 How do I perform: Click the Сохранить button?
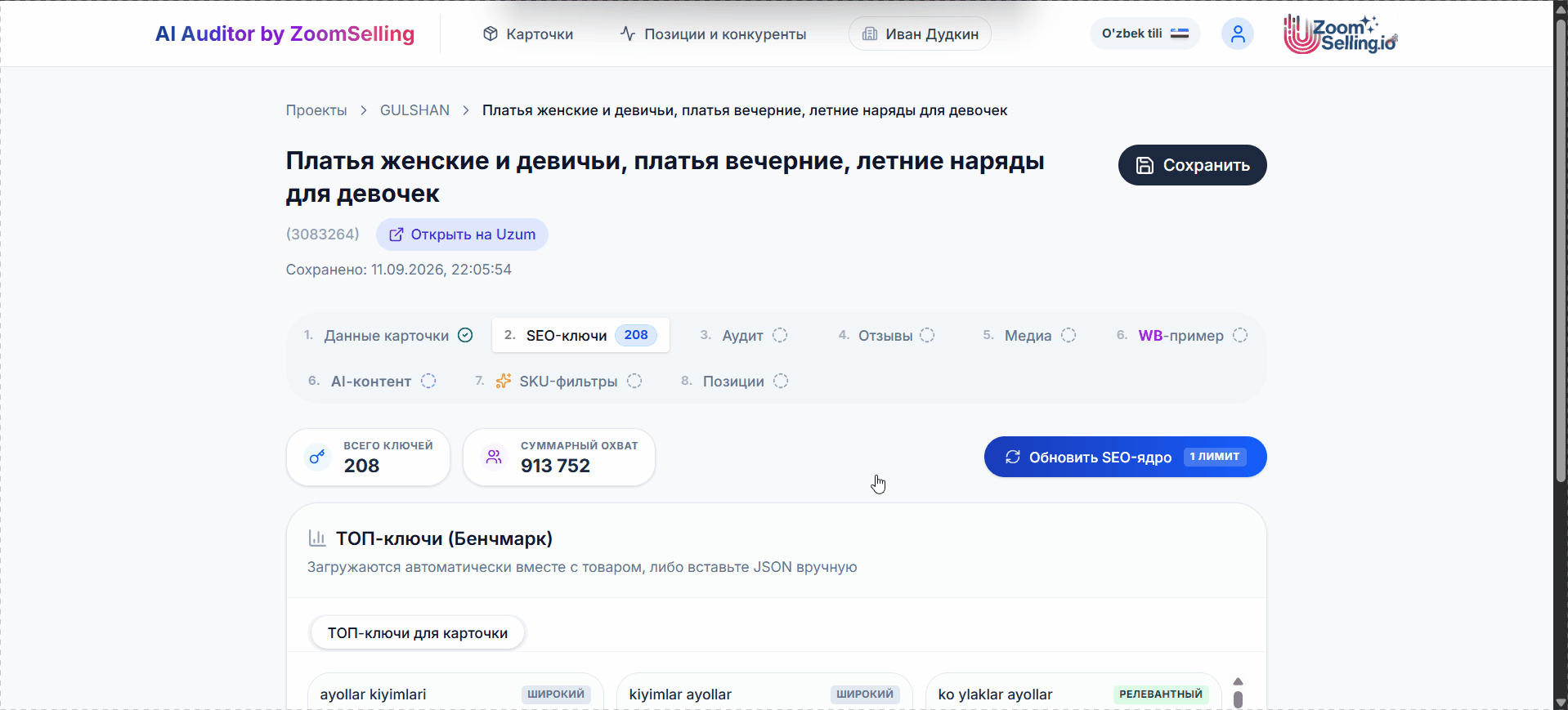point(1192,165)
